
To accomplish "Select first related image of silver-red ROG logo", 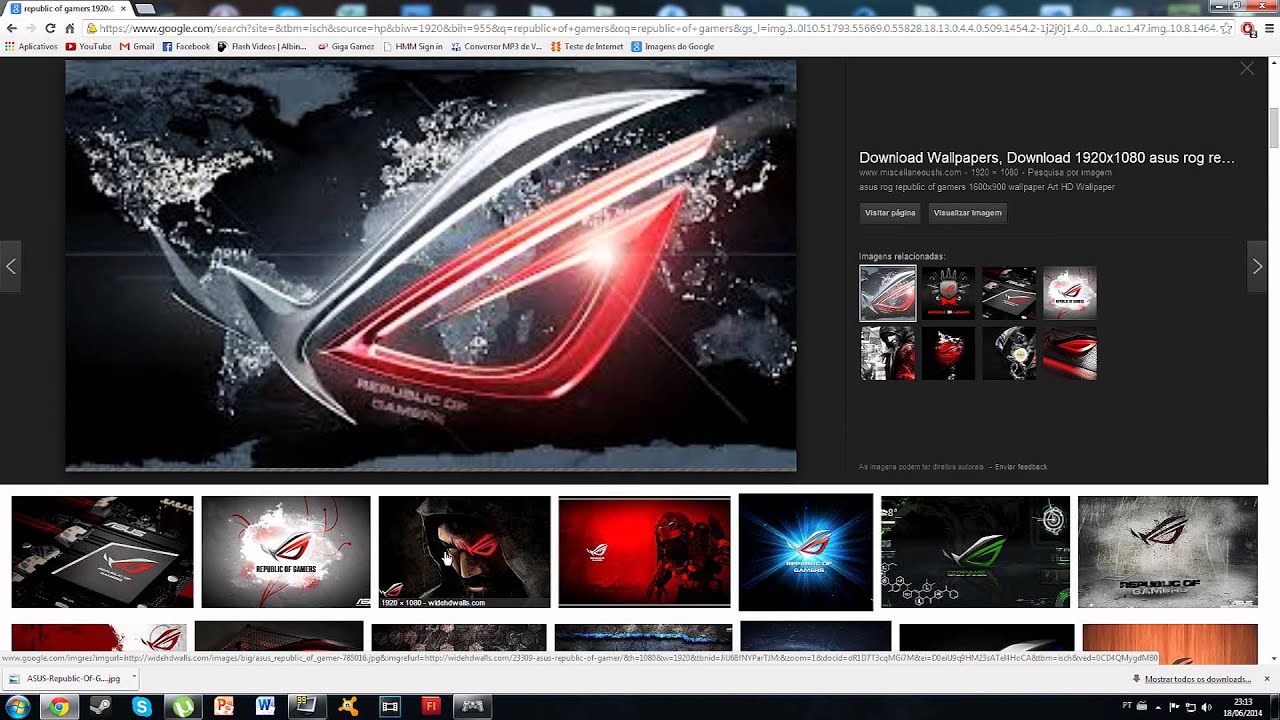I will point(888,293).
